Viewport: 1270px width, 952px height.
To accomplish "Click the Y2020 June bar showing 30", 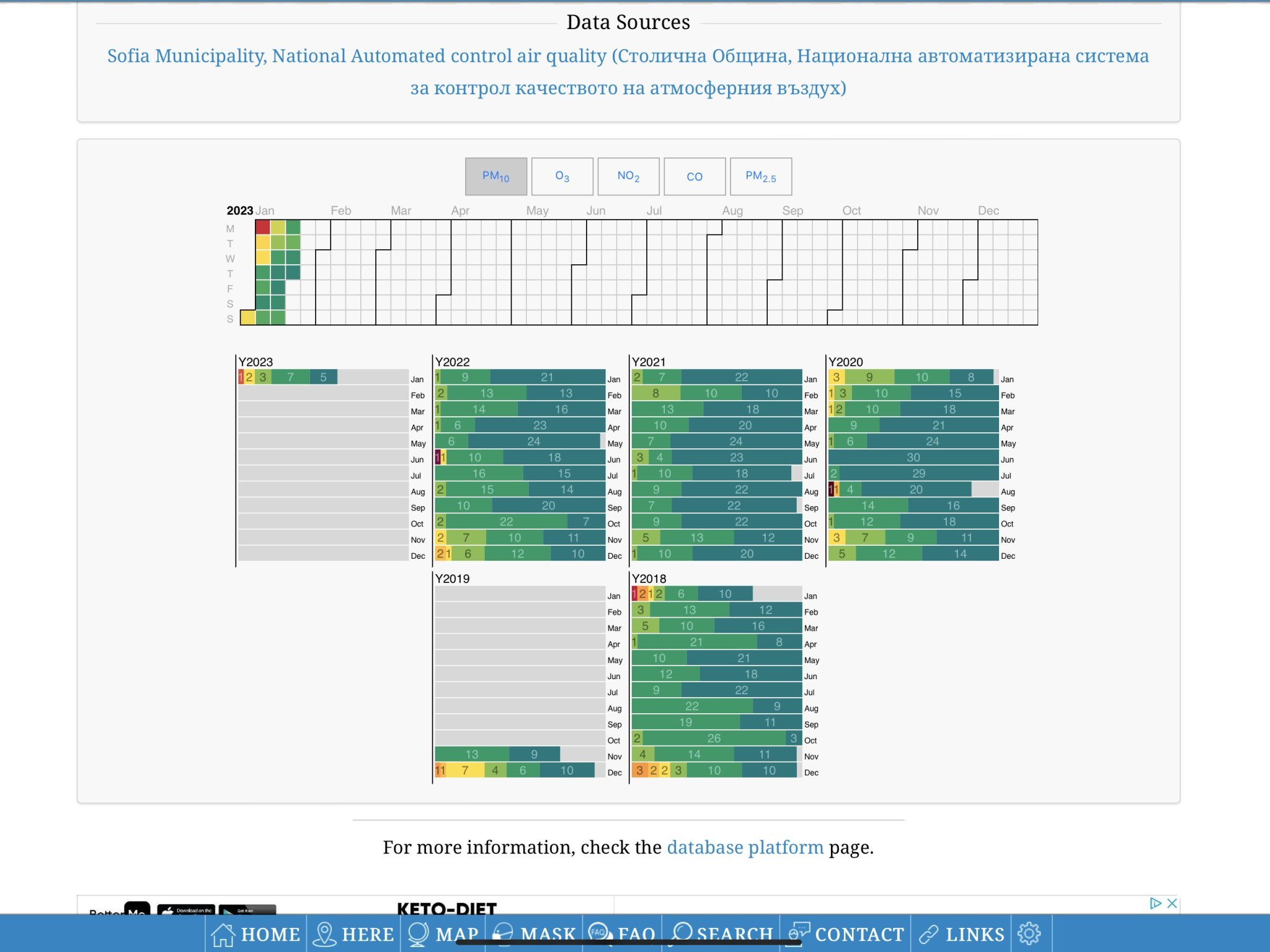I will coord(913,458).
